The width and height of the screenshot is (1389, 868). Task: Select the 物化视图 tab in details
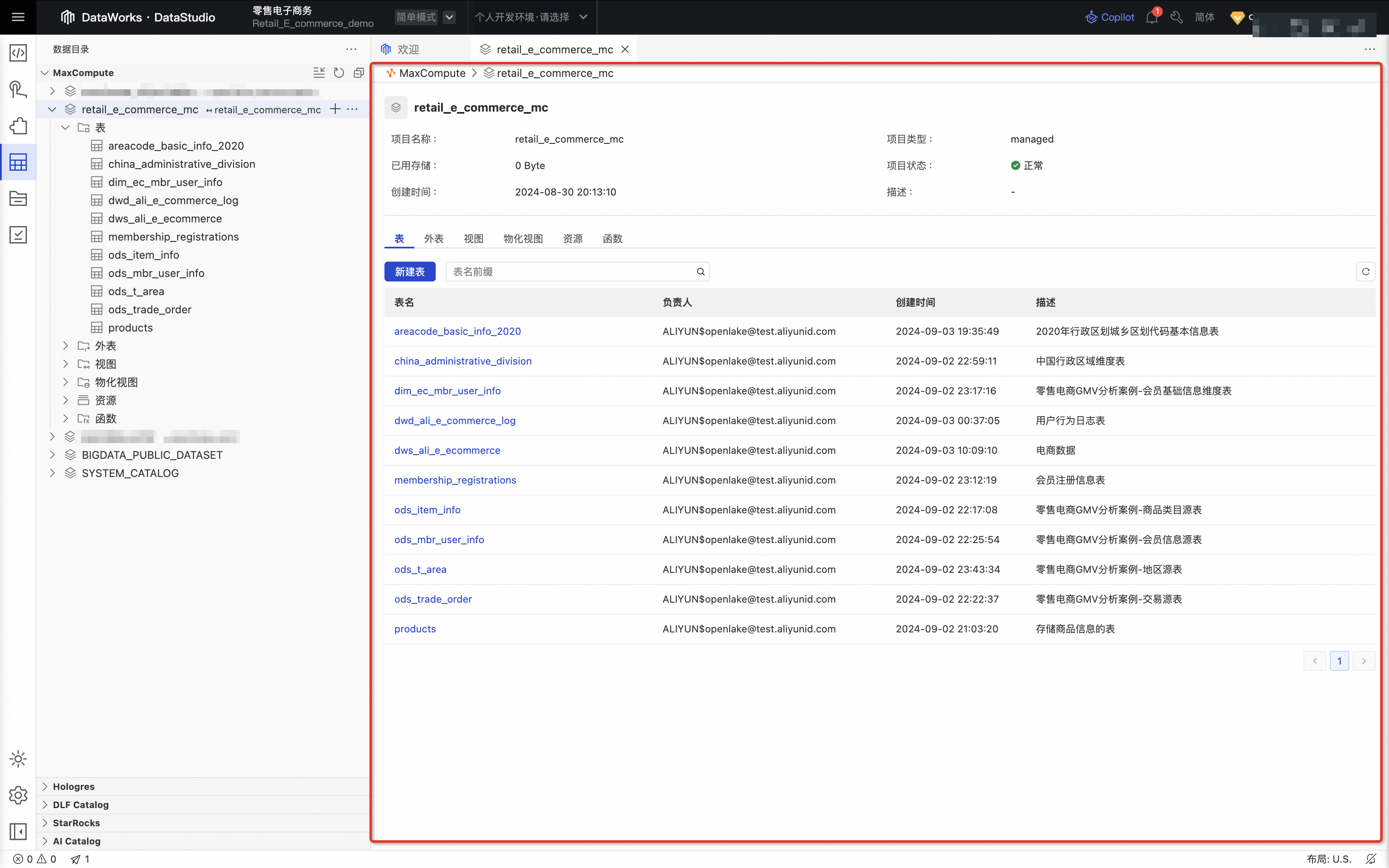pyautogui.click(x=523, y=238)
